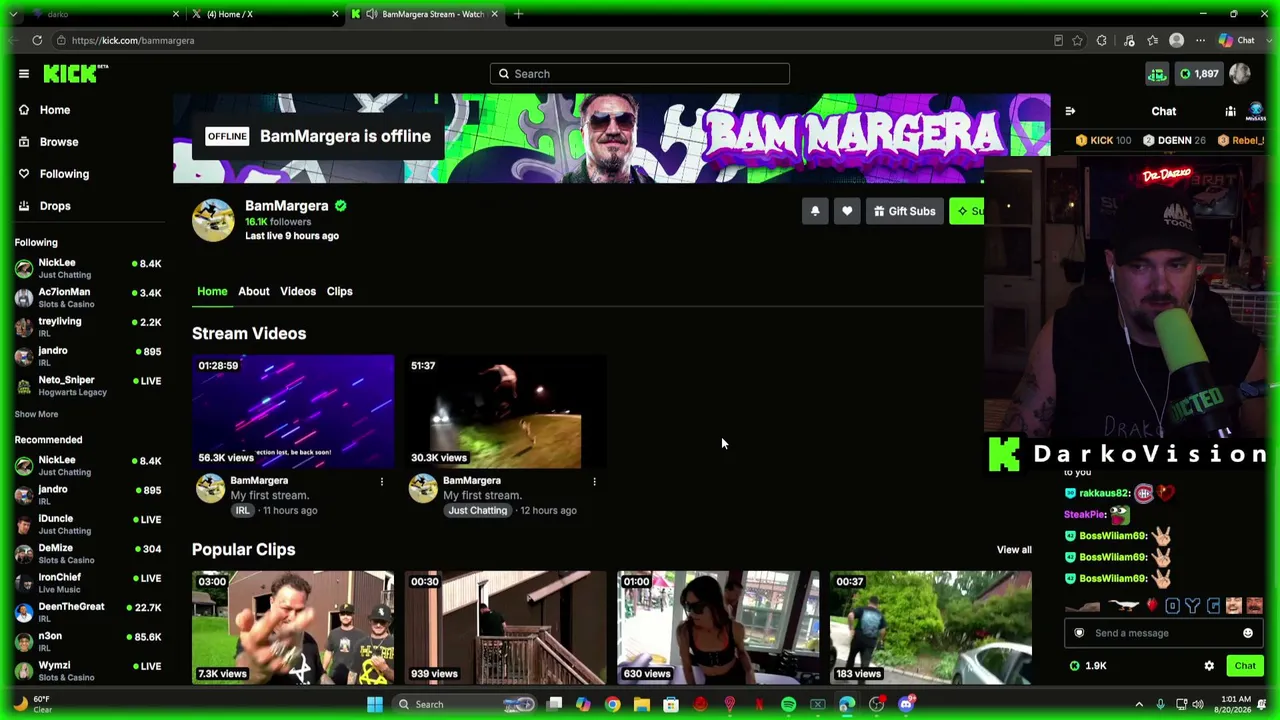The image size is (1280, 720).
Task: Open the emote picker smiley
Action: (x=1248, y=633)
